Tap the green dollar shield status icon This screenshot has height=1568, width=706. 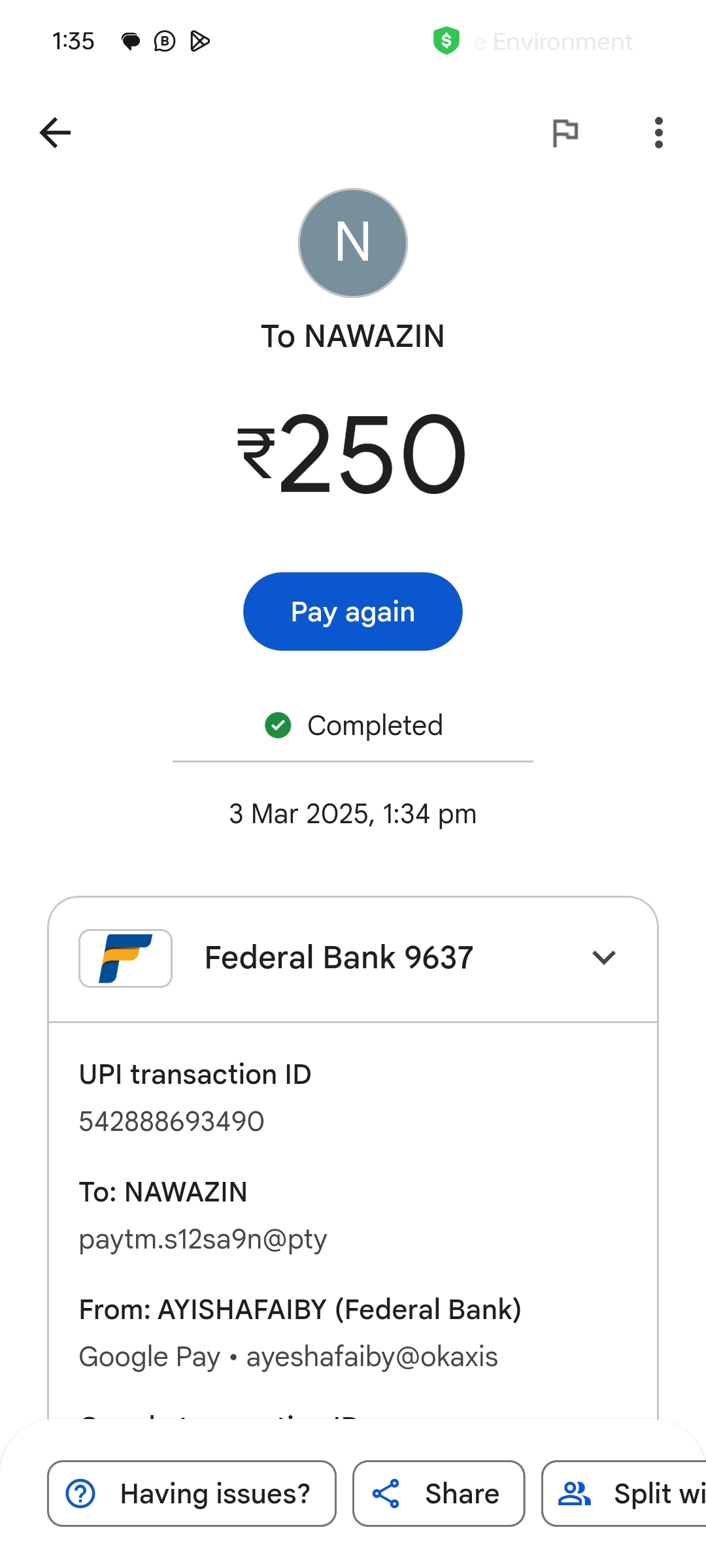[x=446, y=41]
